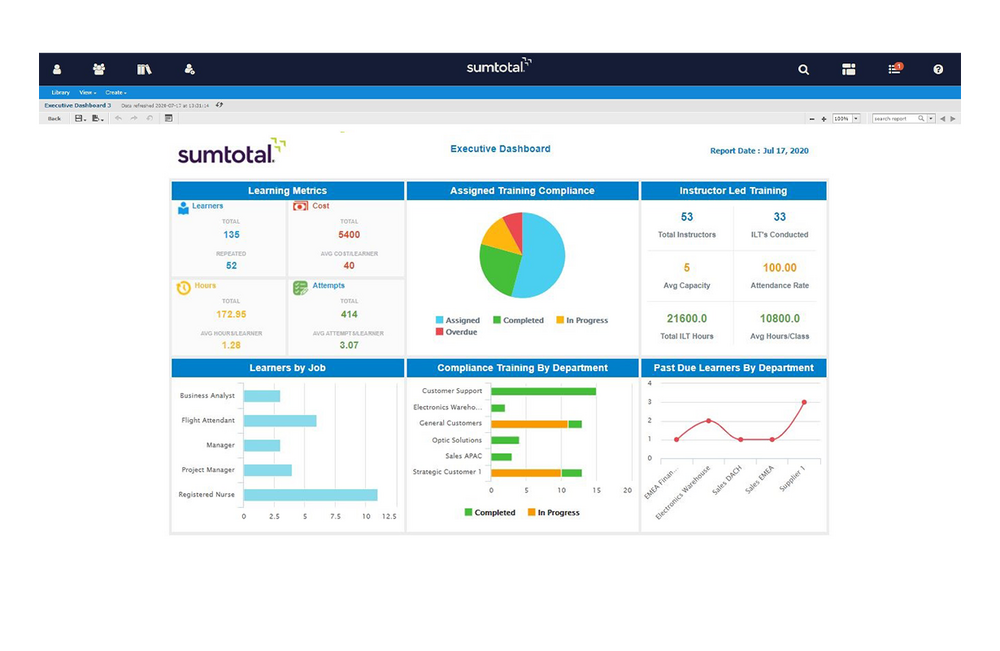Viewport: 1000px width, 651px height.
Task: Click the Learners person icon
Action: [x=184, y=208]
